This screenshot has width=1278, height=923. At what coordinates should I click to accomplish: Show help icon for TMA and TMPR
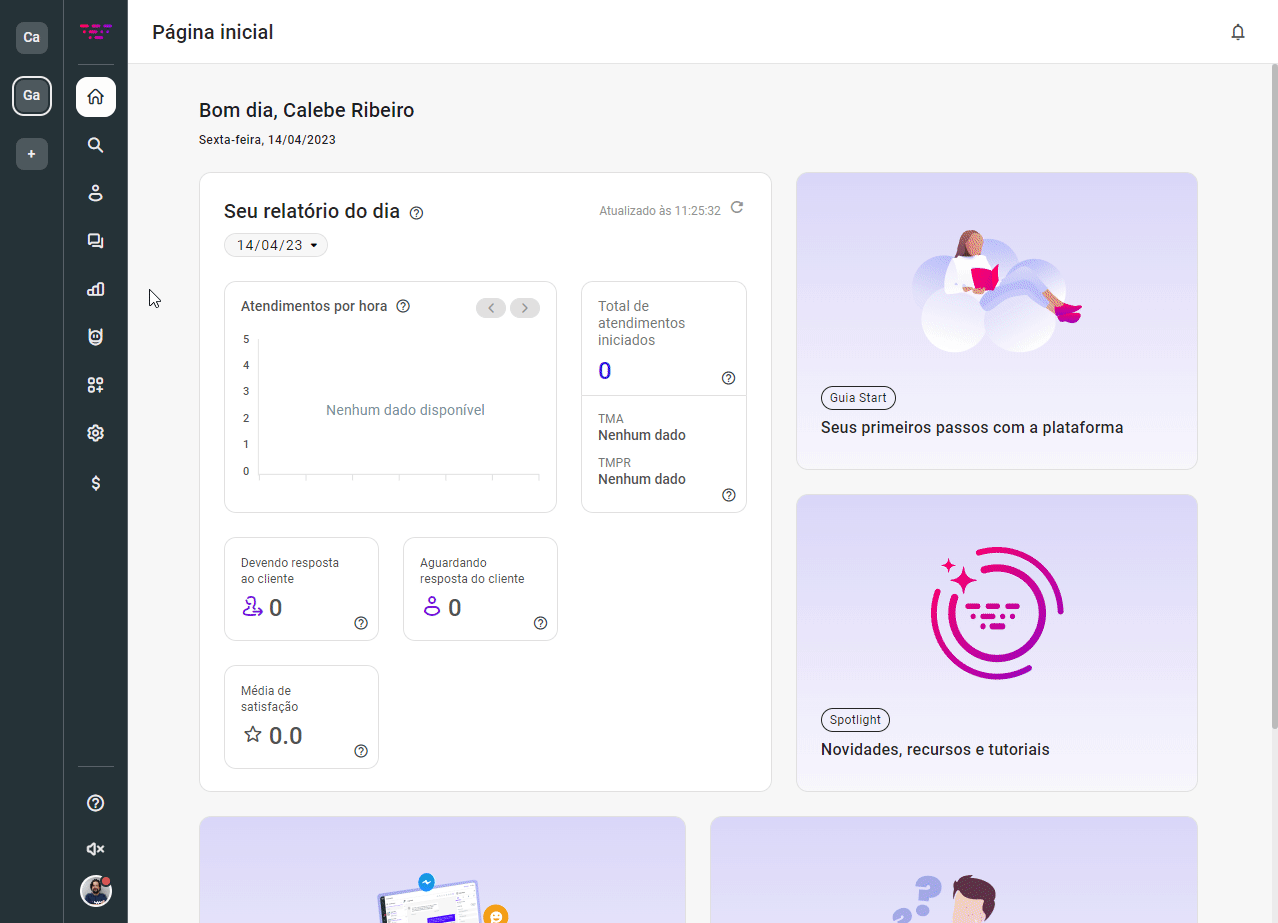click(728, 495)
